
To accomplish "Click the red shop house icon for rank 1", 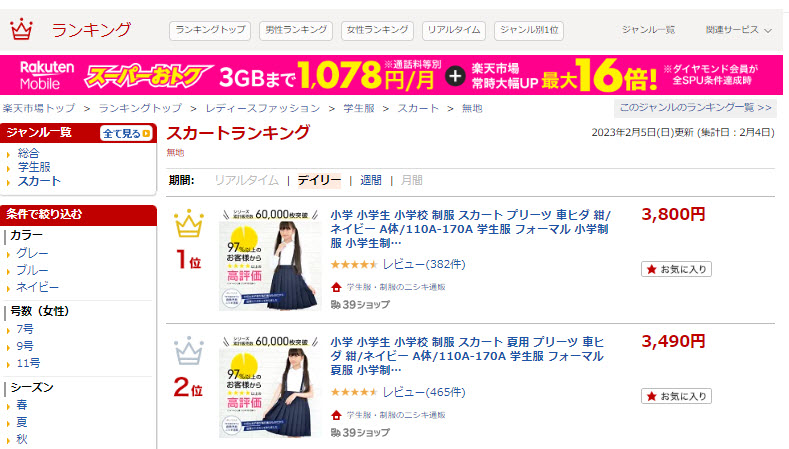I will [336, 287].
